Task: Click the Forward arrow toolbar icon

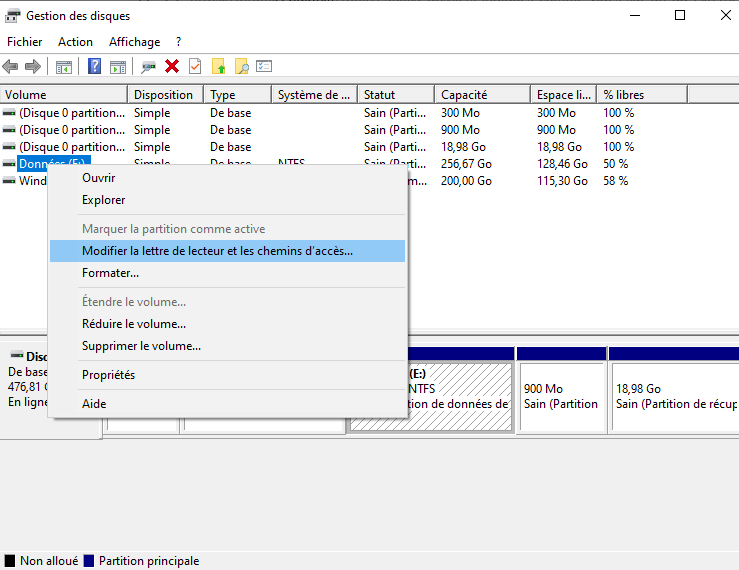Action: [x=33, y=66]
